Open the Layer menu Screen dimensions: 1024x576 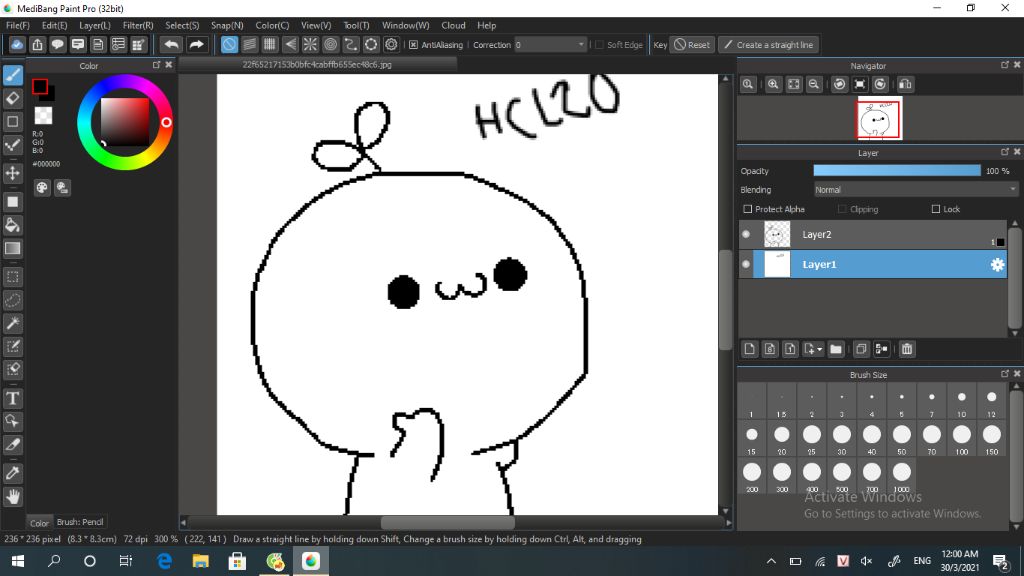pos(95,25)
